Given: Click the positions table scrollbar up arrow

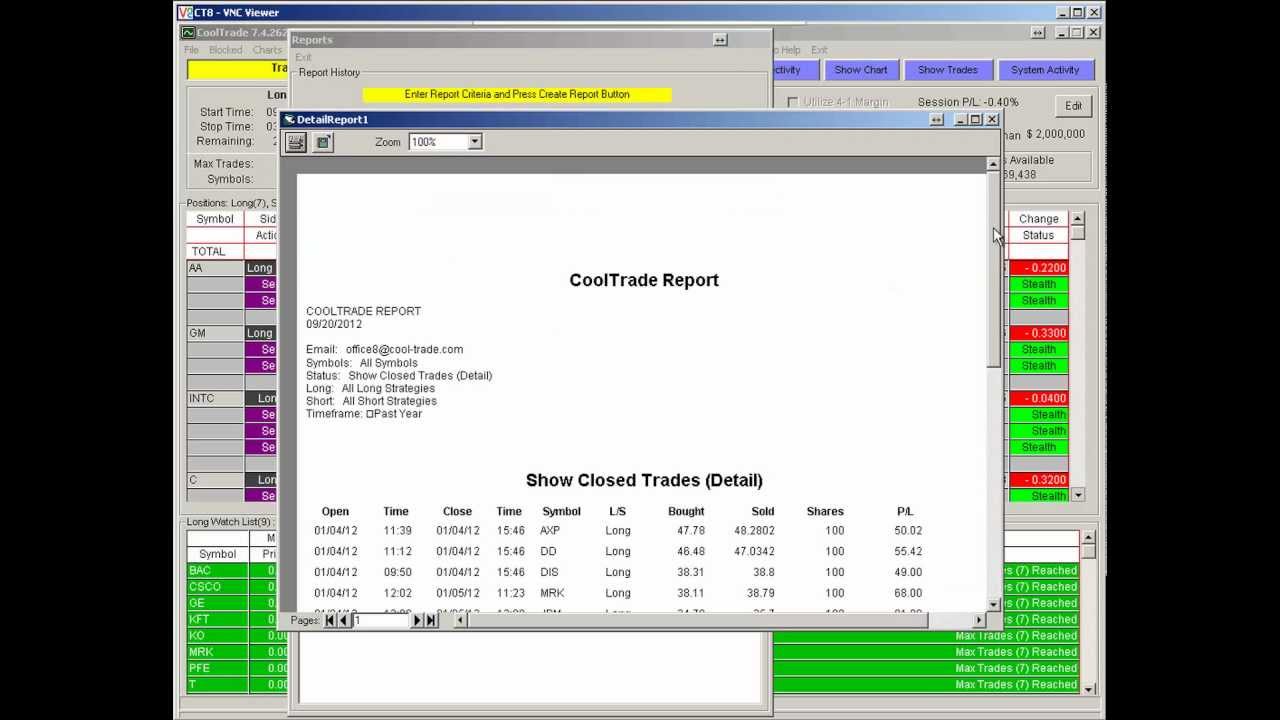Looking at the screenshot, I should (x=1077, y=218).
